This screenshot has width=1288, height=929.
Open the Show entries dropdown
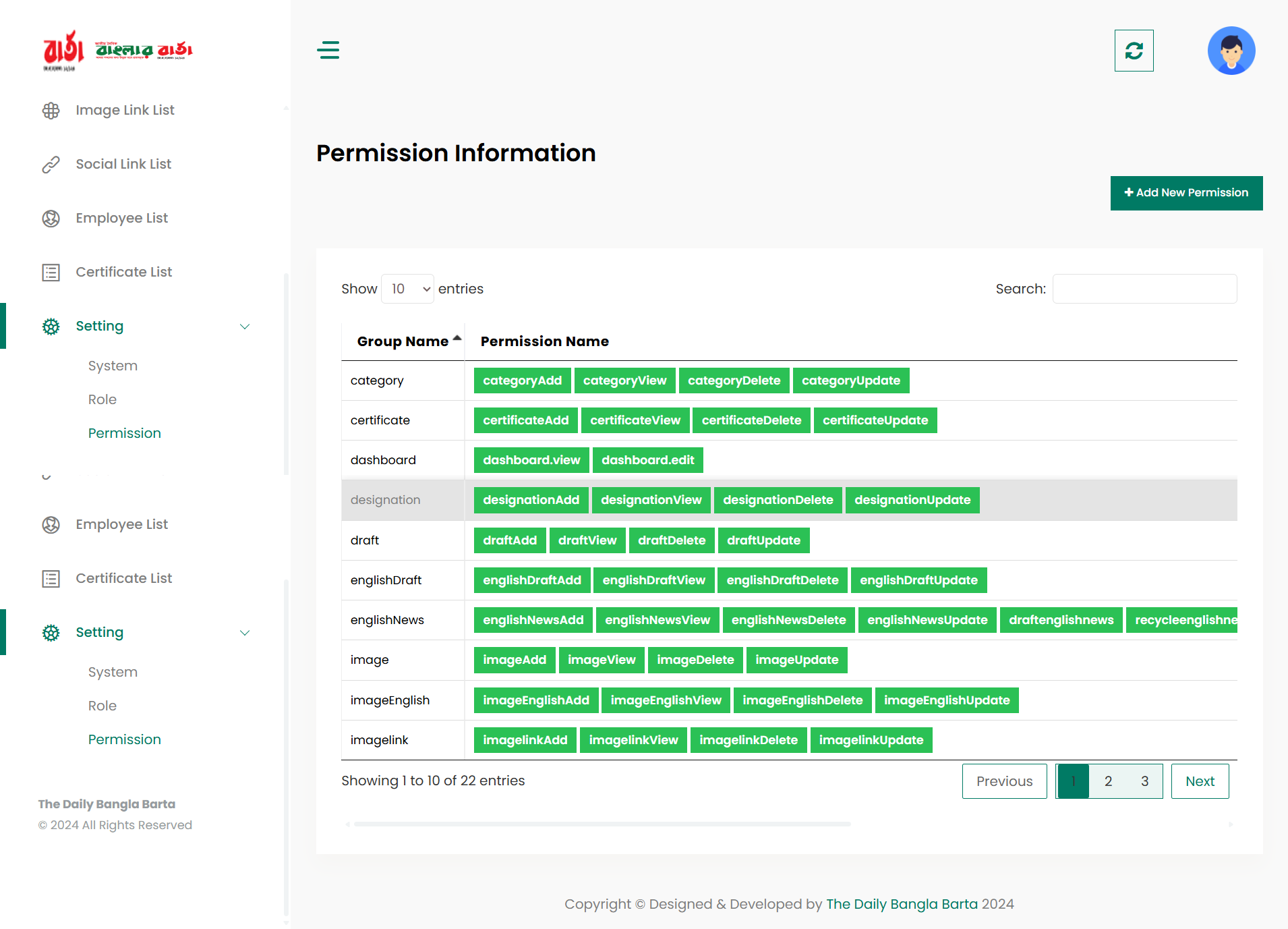click(x=407, y=288)
